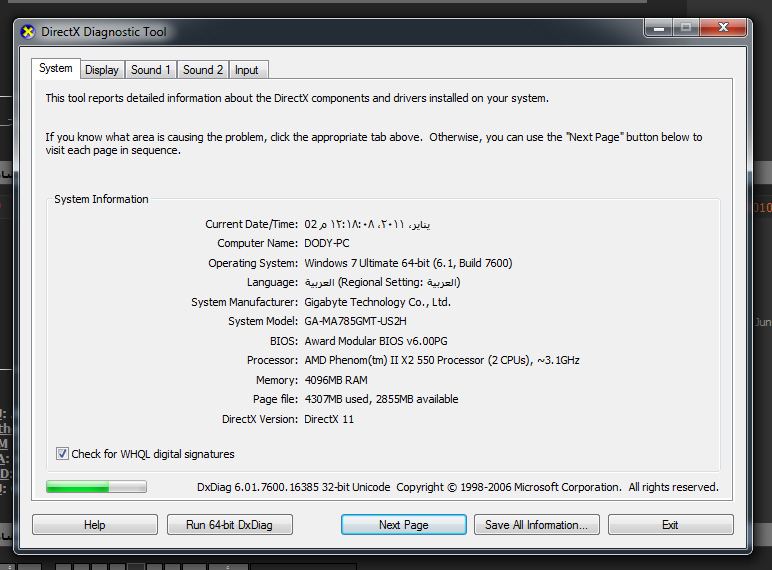The image size is (772, 570).
Task: Minimize the DirectX Diagnostic Tool window
Action: coord(659,28)
